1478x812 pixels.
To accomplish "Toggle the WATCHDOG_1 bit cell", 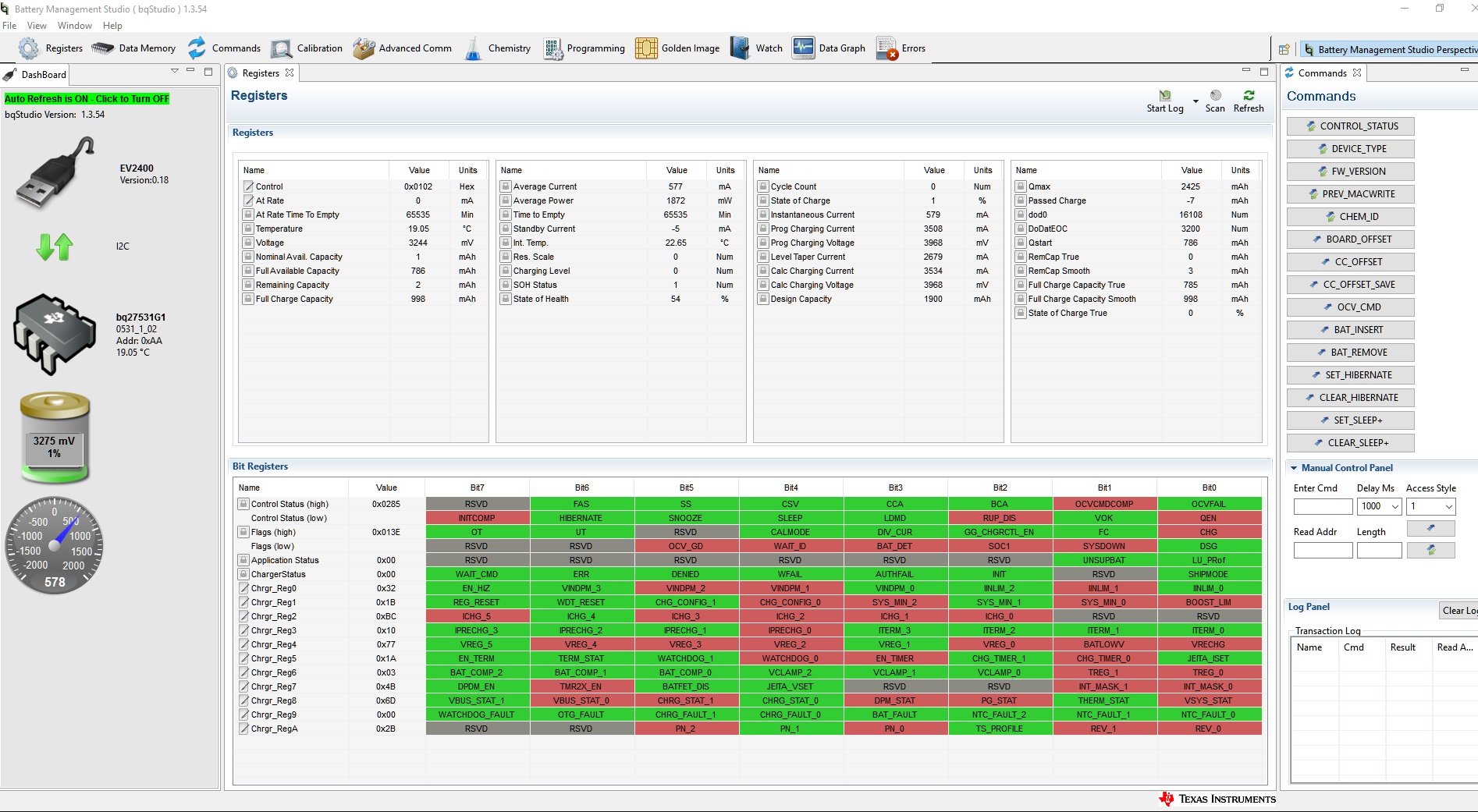I will point(686,658).
